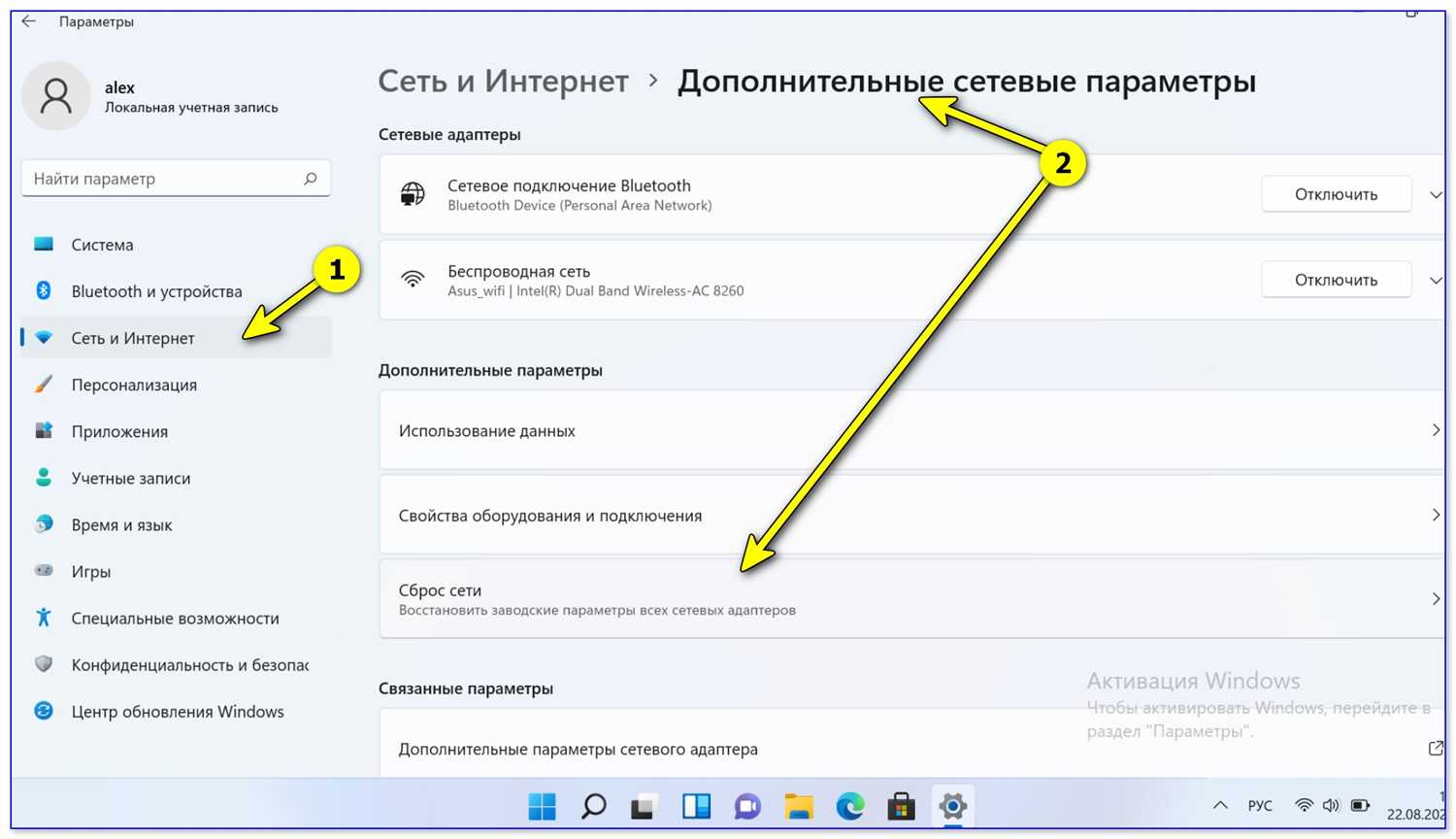Click Settings gear on taskbar
This screenshot has width=1456, height=839.
pyautogui.click(x=952, y=806)
